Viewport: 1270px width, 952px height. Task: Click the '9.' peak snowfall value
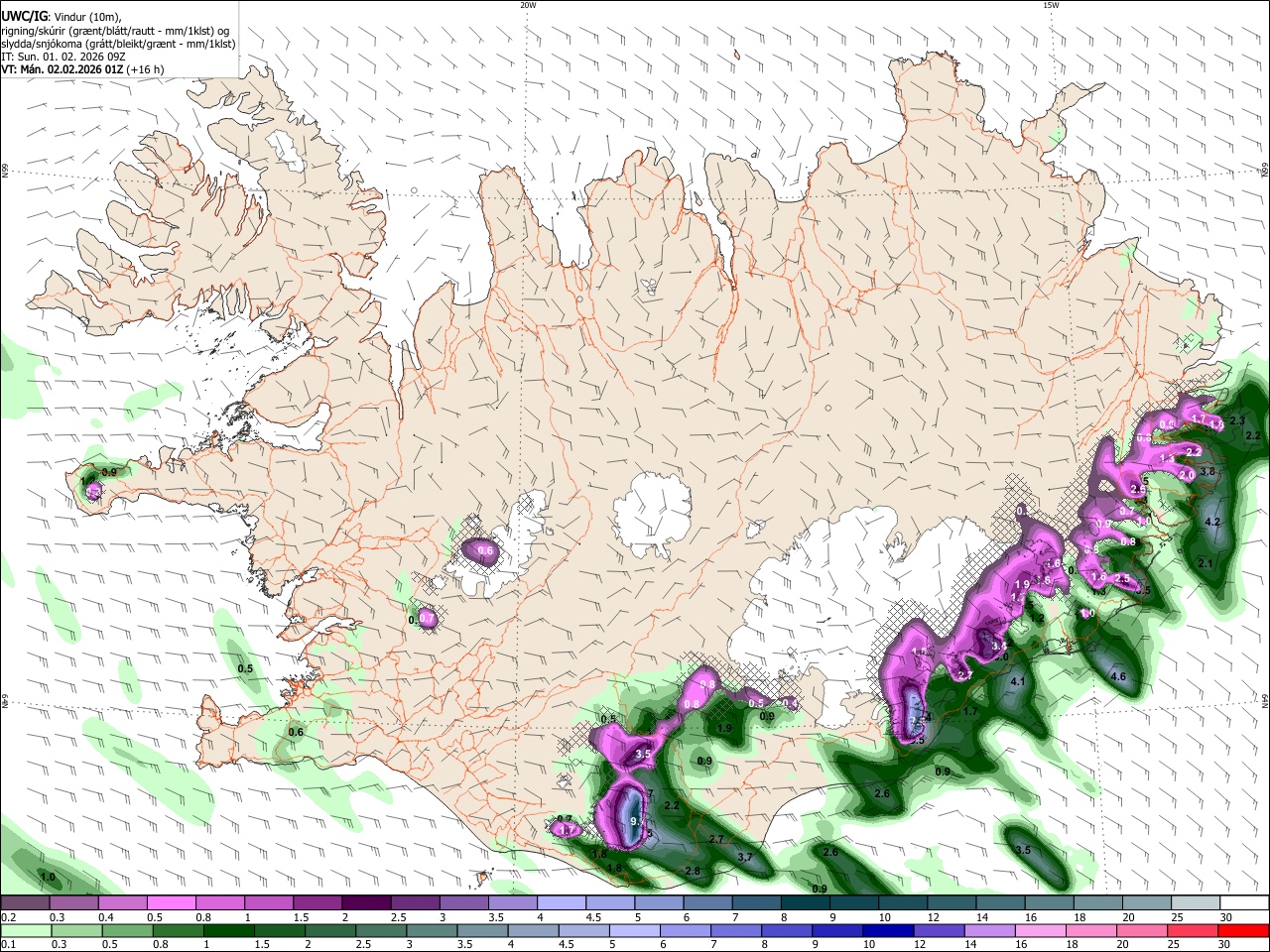(x=636, y=821)
